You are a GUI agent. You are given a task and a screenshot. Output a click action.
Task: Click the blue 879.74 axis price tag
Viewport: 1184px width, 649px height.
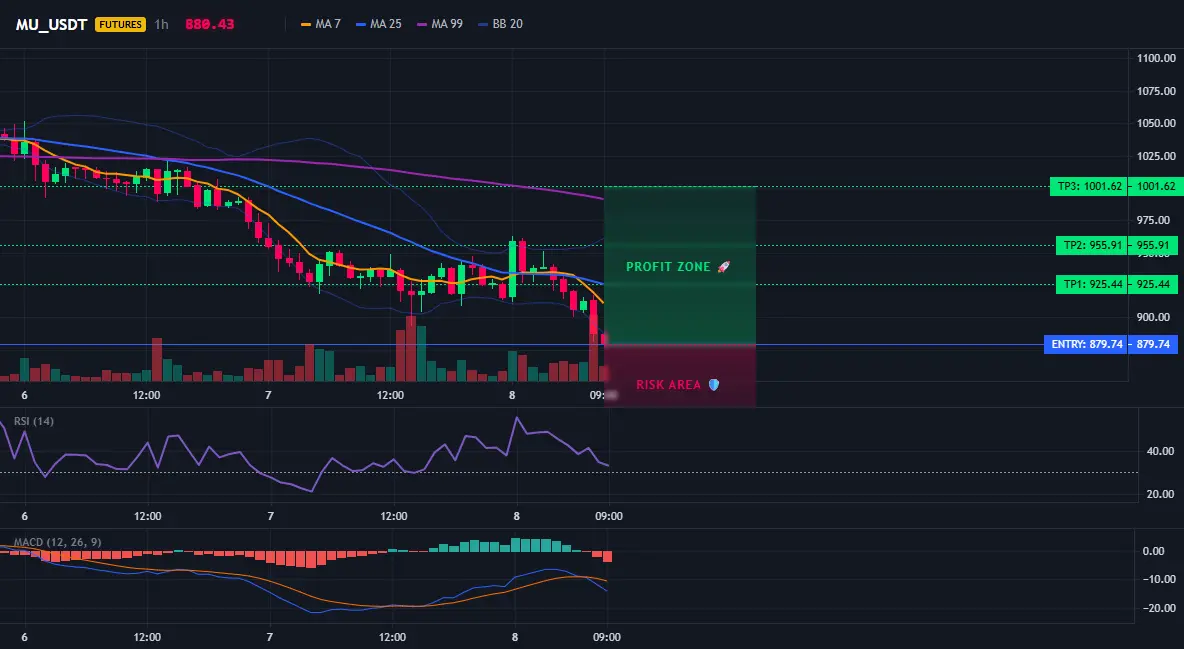point(1152,345)
